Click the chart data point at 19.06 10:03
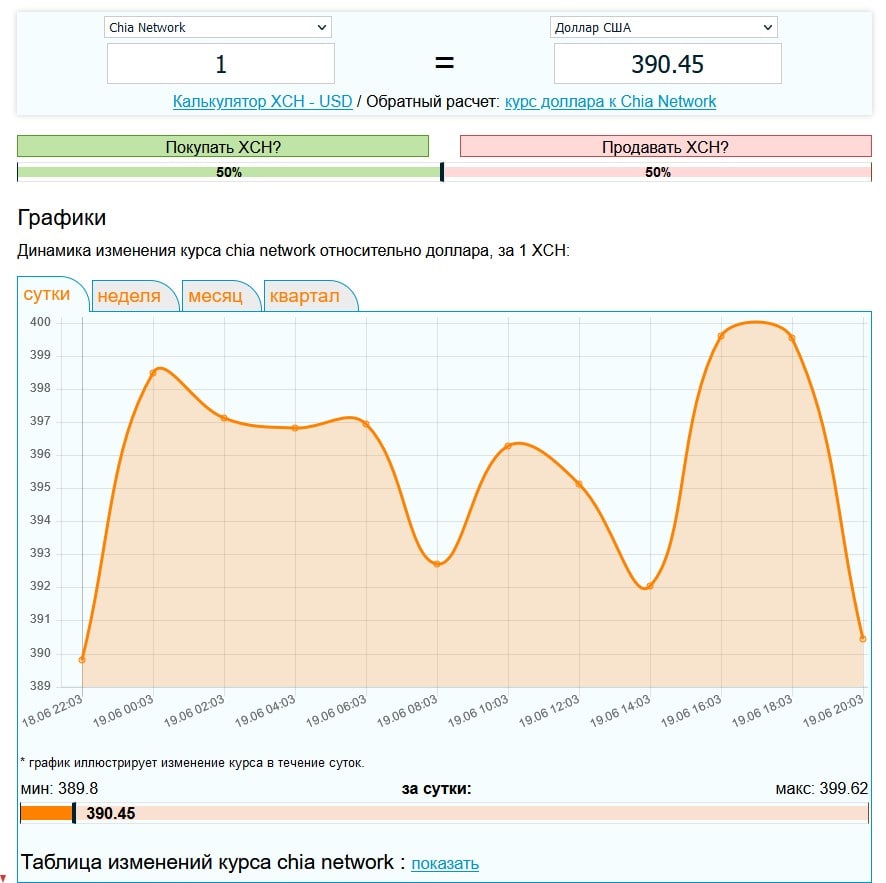The image size is (886, 883). [508, 446]
